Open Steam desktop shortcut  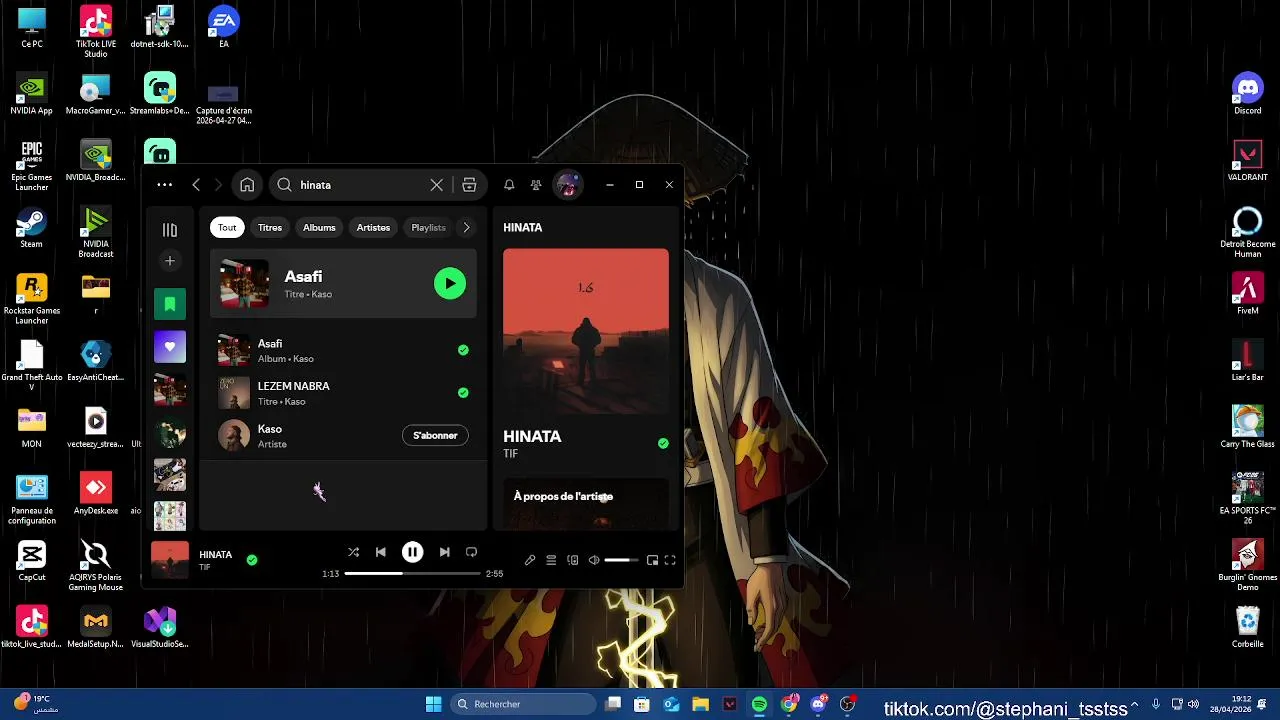pyautogui.click(x=31, y=228)
